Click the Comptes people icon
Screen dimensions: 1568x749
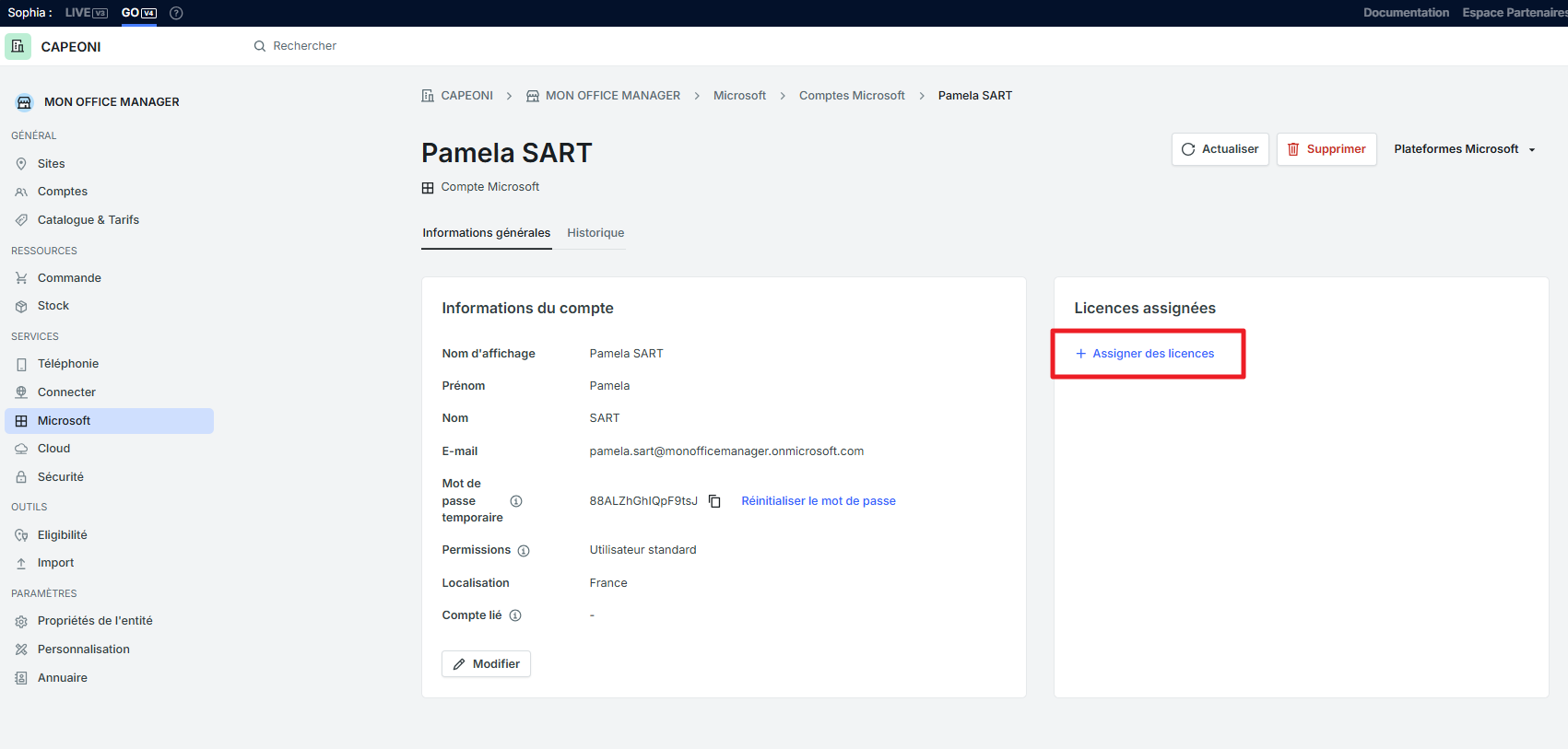coord(21,192)
